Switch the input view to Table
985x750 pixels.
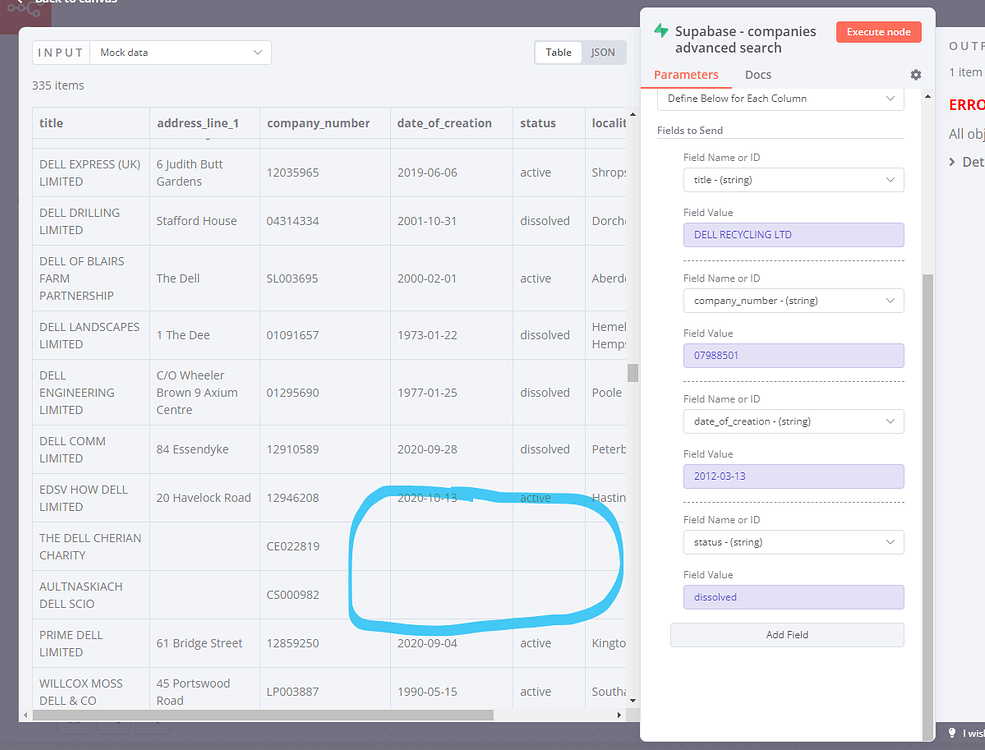coord(558,52)
